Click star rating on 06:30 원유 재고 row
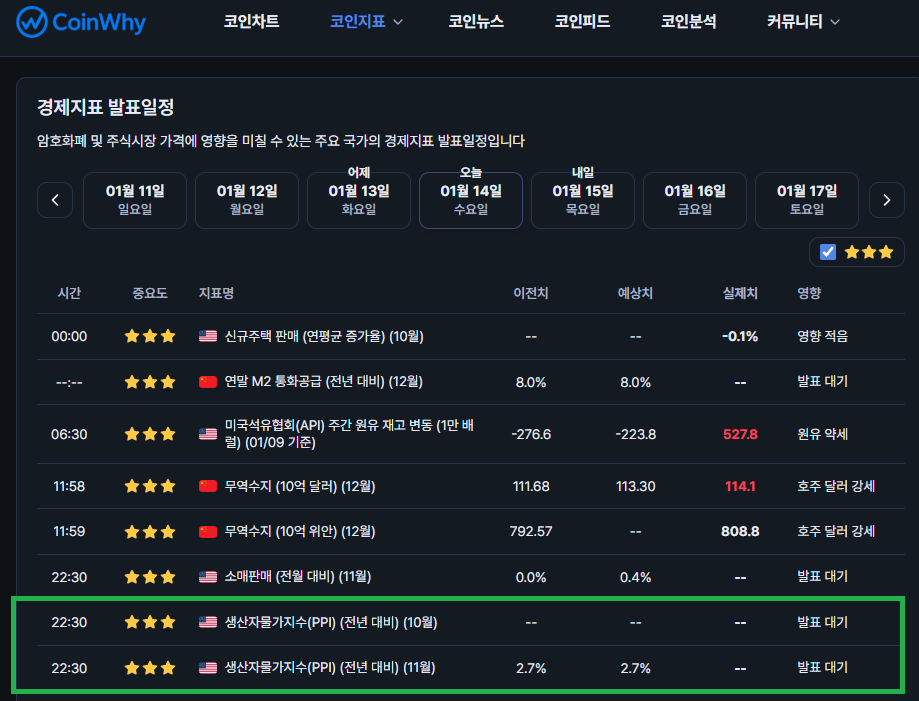The width and height of the screenshot is (919, 701). (149, 434)
